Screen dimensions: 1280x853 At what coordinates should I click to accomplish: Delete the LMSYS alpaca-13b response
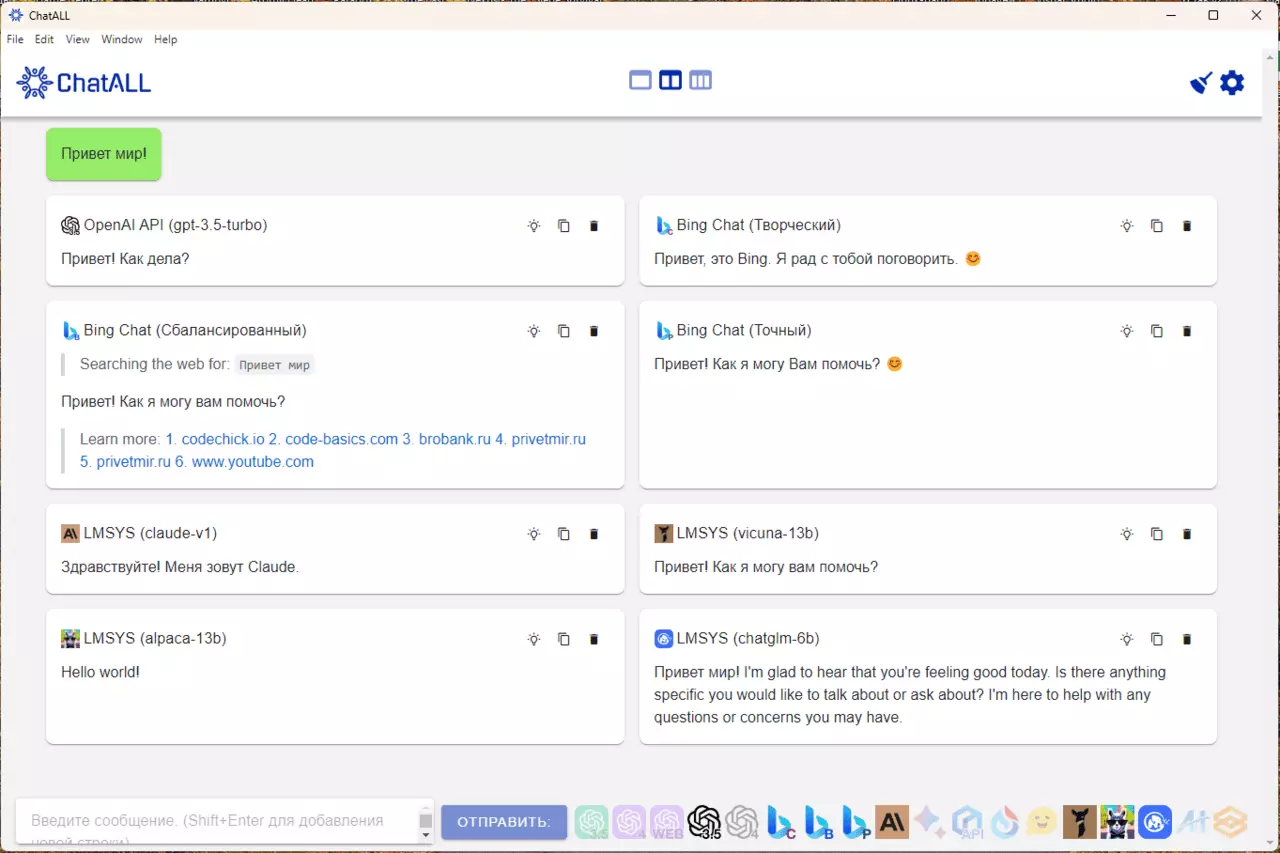coord(594,639)
